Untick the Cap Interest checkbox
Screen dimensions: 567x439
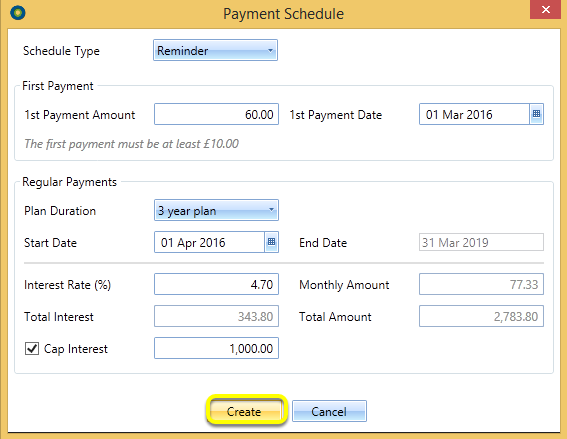(32, 349)
